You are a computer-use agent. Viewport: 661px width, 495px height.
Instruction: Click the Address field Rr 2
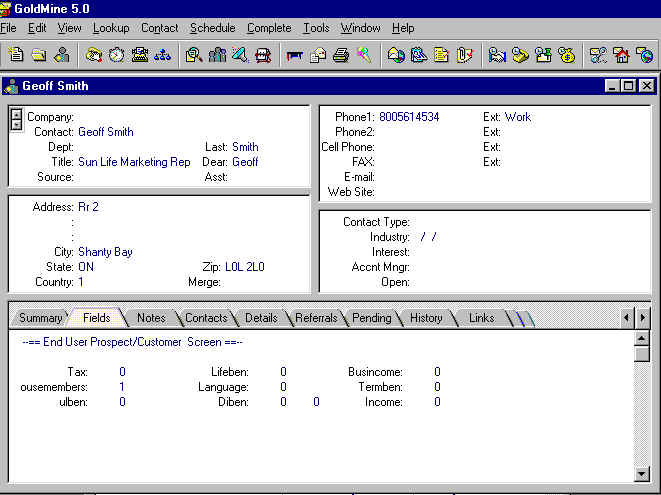(x=88, y=207)
